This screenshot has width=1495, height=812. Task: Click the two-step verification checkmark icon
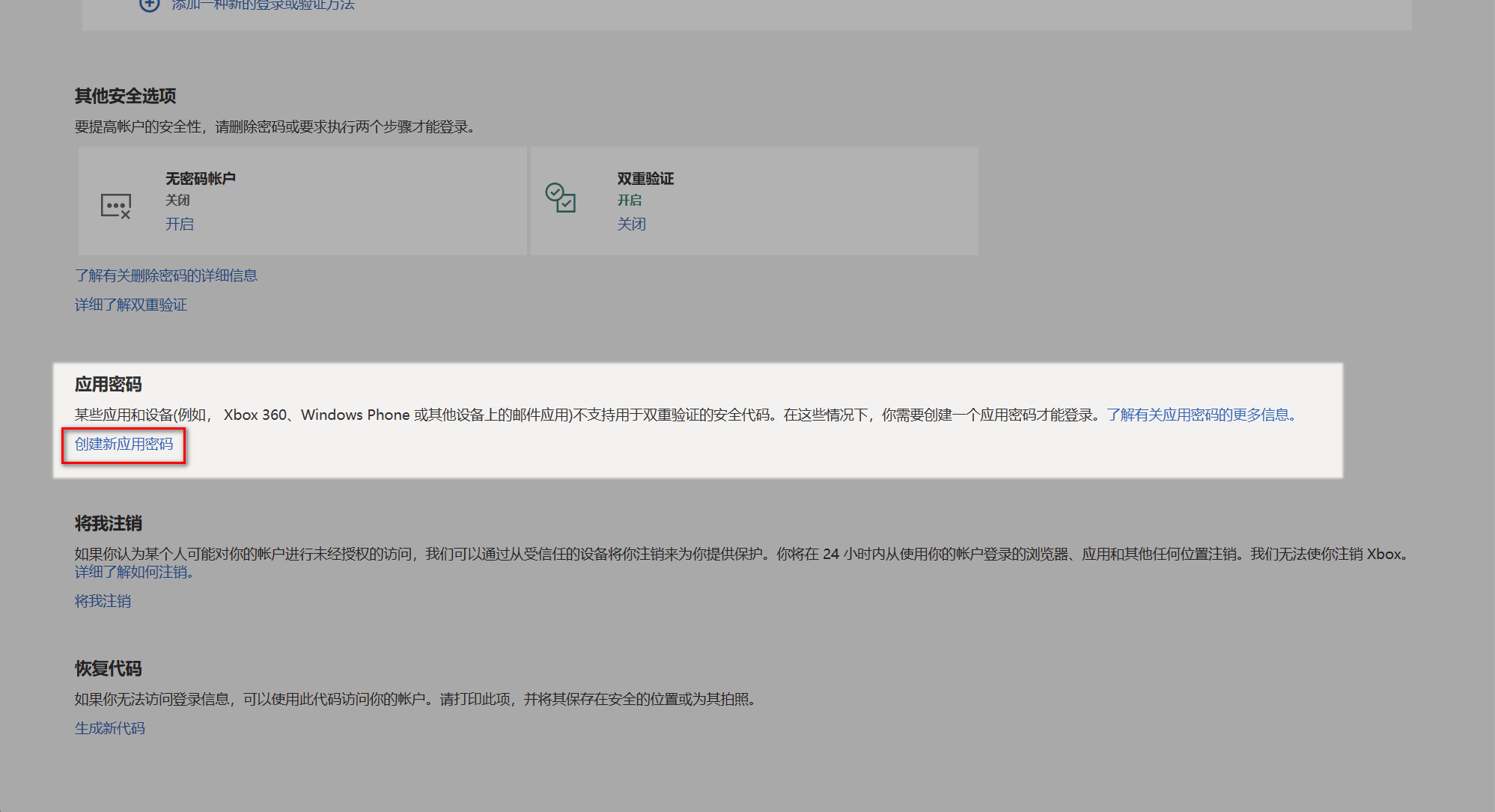coord(560,198)
